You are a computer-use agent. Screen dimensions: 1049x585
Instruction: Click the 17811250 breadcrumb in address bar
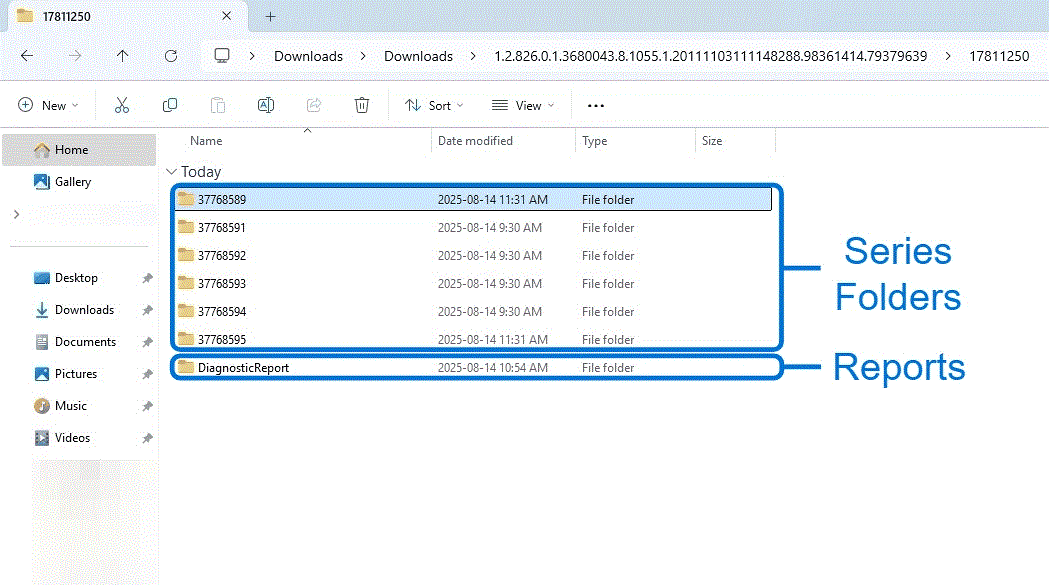(x=999, y=56)
